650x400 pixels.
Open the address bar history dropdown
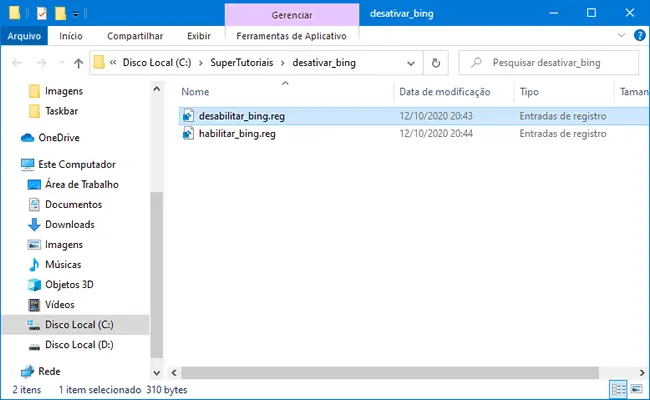(411, 63)
